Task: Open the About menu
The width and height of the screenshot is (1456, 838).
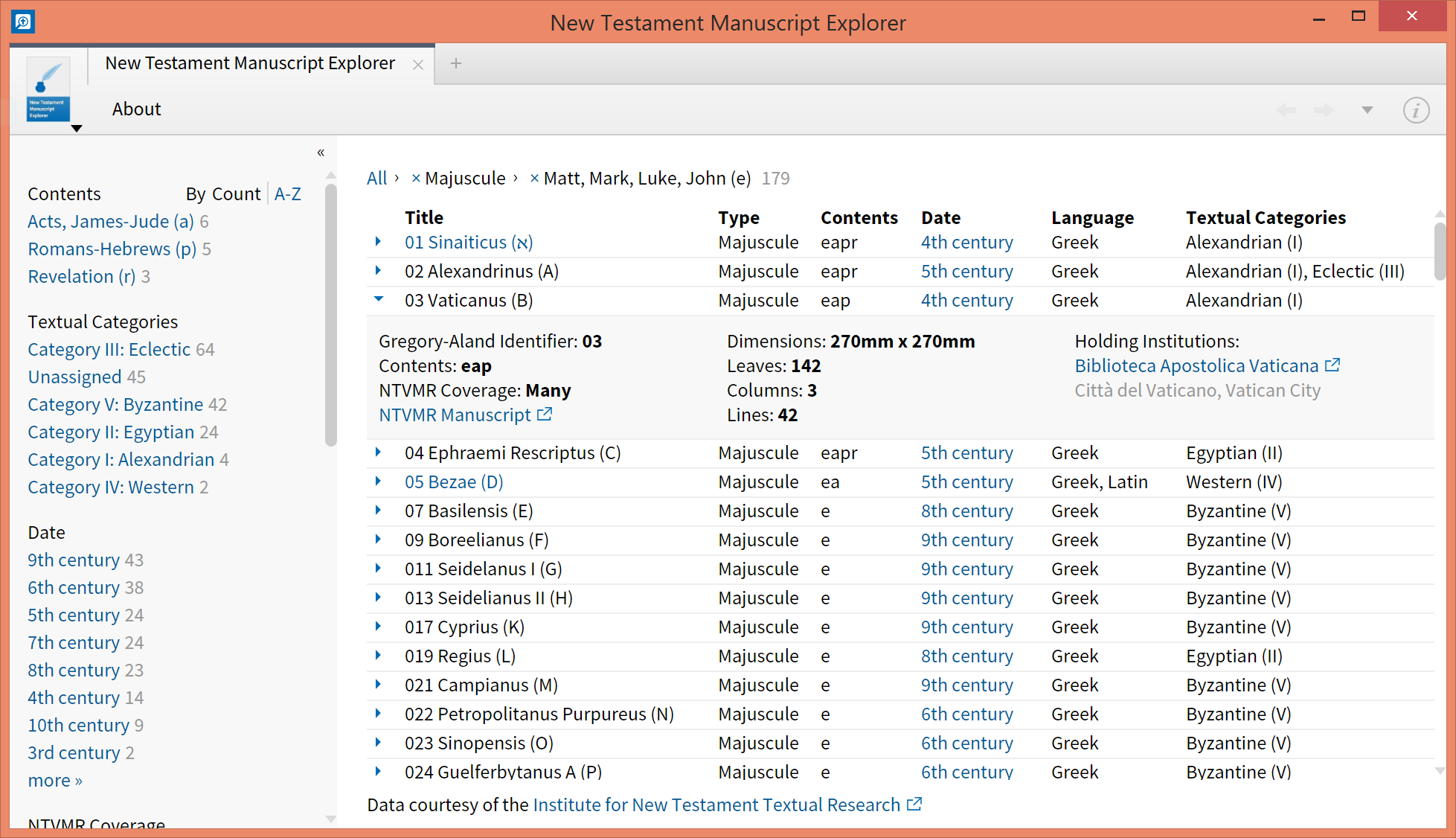Action: coord(136,109)
